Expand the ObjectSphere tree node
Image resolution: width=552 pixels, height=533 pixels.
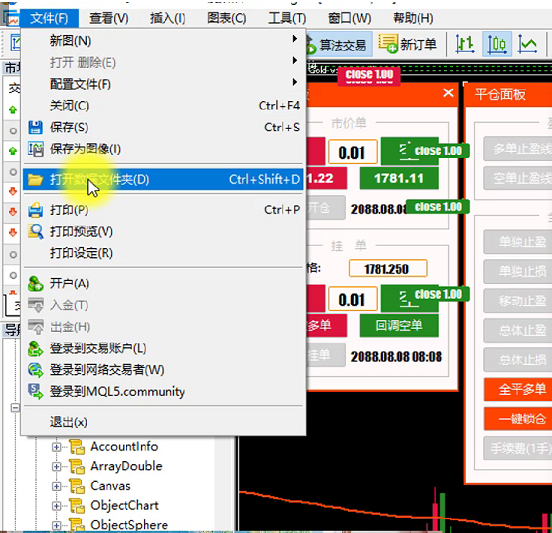pos(56,526)
